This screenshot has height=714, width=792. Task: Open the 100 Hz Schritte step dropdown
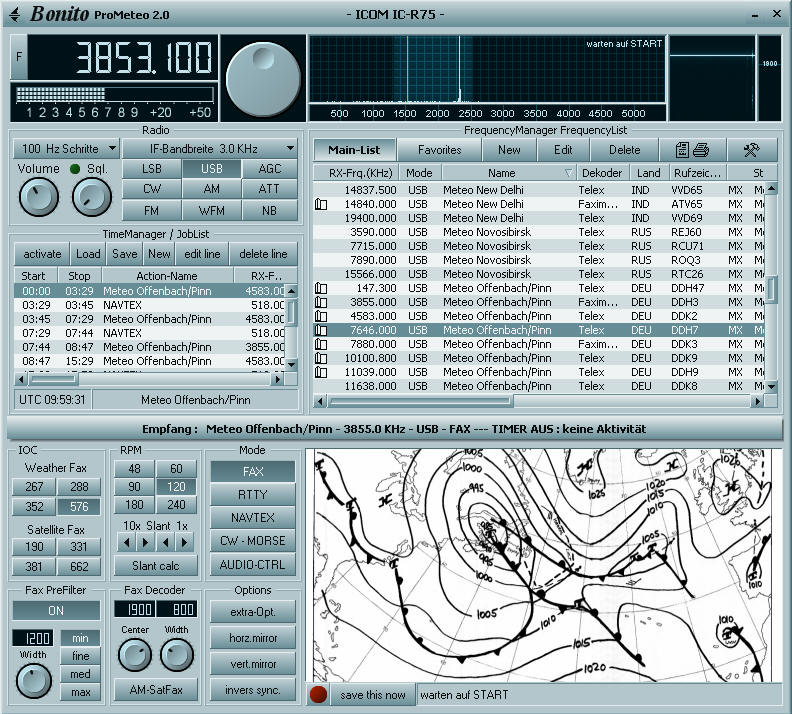coord(66,148)
